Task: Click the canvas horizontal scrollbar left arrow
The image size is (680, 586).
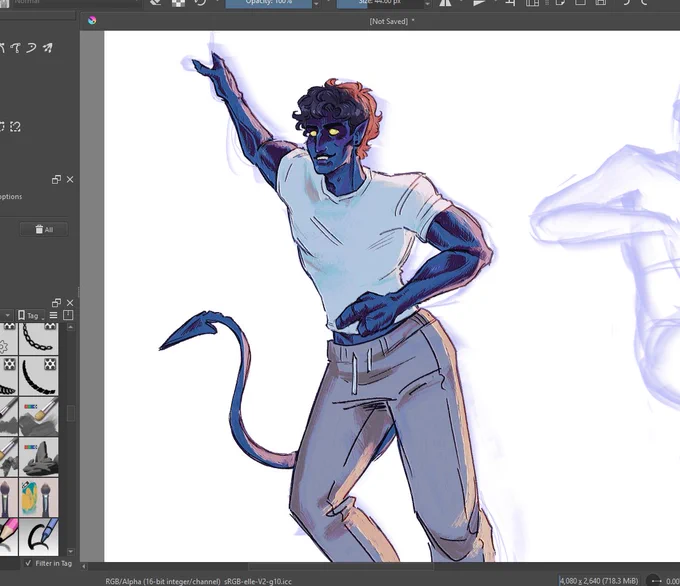Action: pyautogui.click(x=84, y=566)
